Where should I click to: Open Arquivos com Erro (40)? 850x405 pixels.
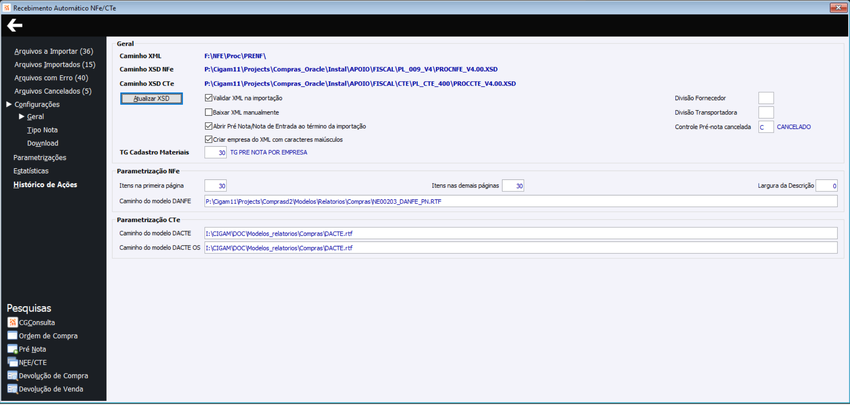[51, 78]
